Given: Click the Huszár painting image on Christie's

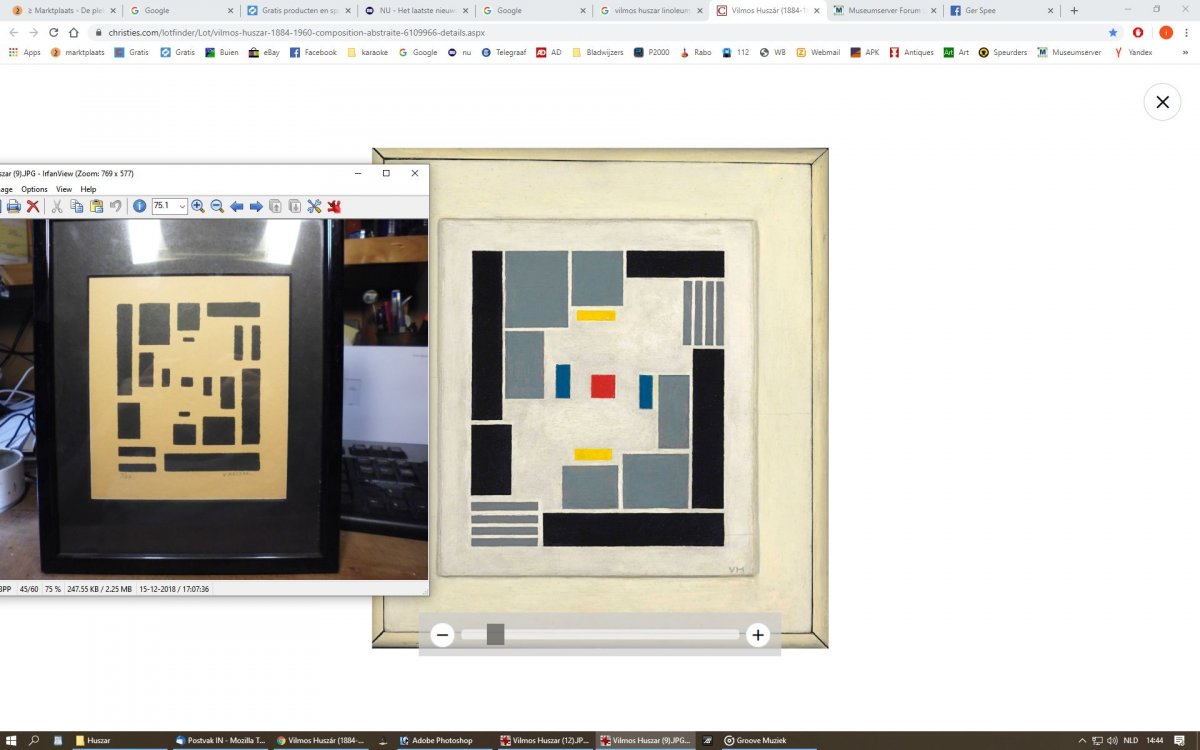Looking at the screenshot, I should 600,398.
